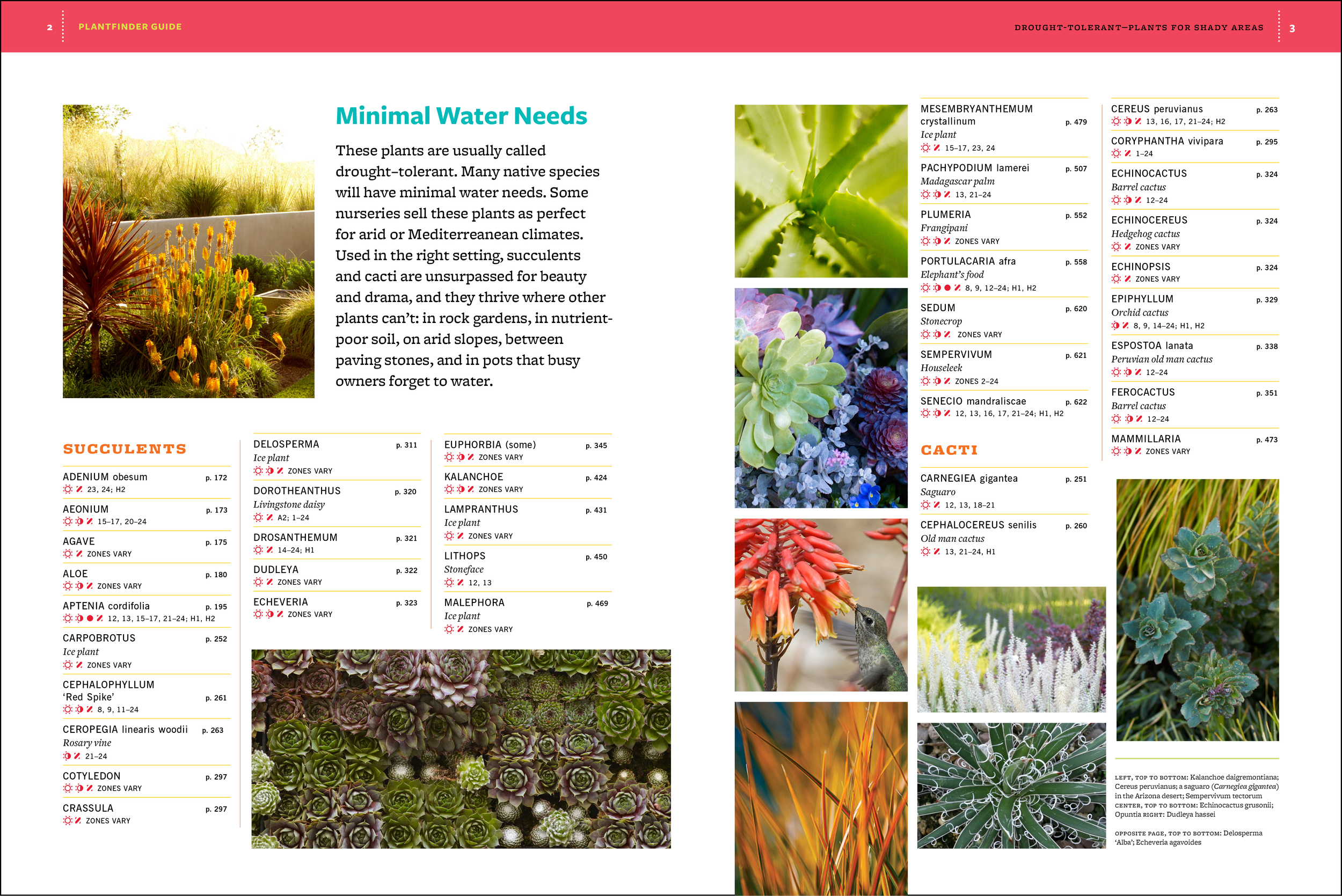Select the 'CEPHALOPHYLLUM' entry name
The image size is (1342, 896).
(108, 685)
